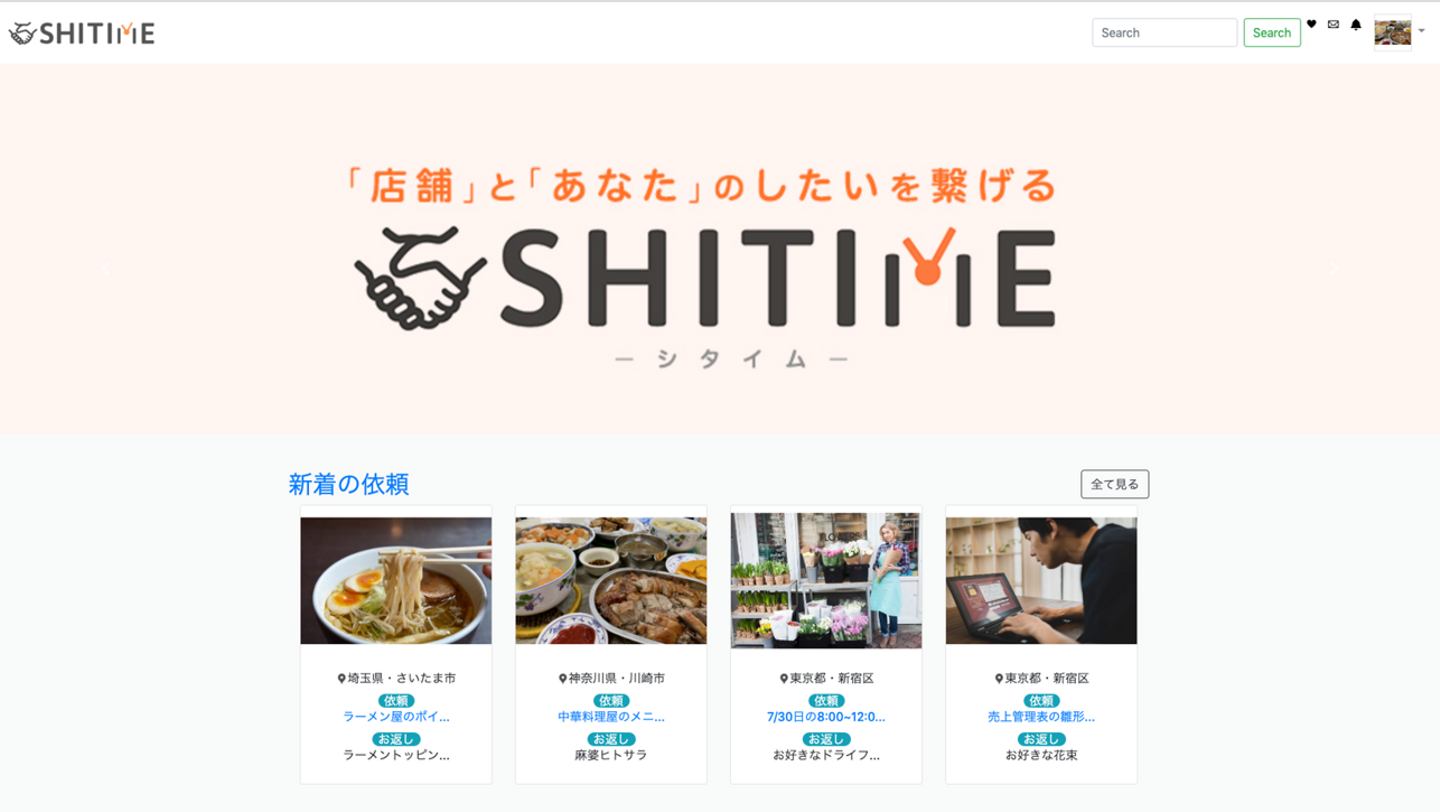This screenshot has width=1440, height=812.
Task: Open the favorites heart icon
Action: click(x=1311, y=24)
